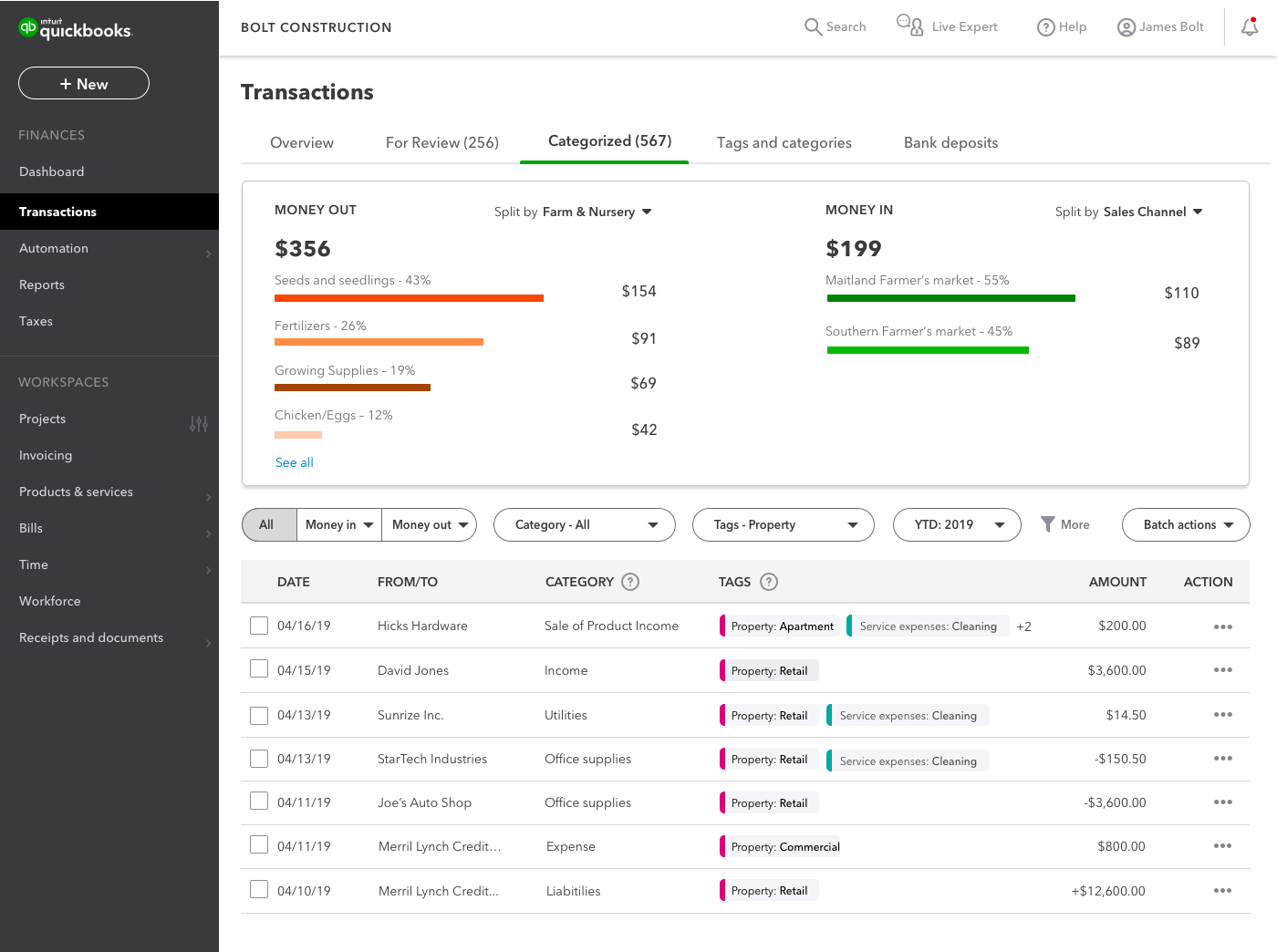The width and height of the screenshot is (1277, 952).
Task: Click the Property: Apartment tag
Action: point(781,626)
